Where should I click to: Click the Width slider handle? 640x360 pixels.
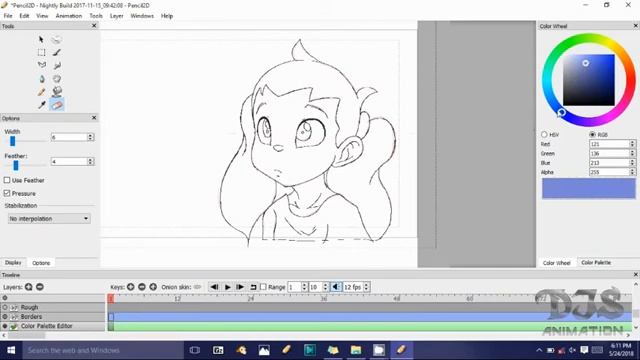[x=13, y=141]
